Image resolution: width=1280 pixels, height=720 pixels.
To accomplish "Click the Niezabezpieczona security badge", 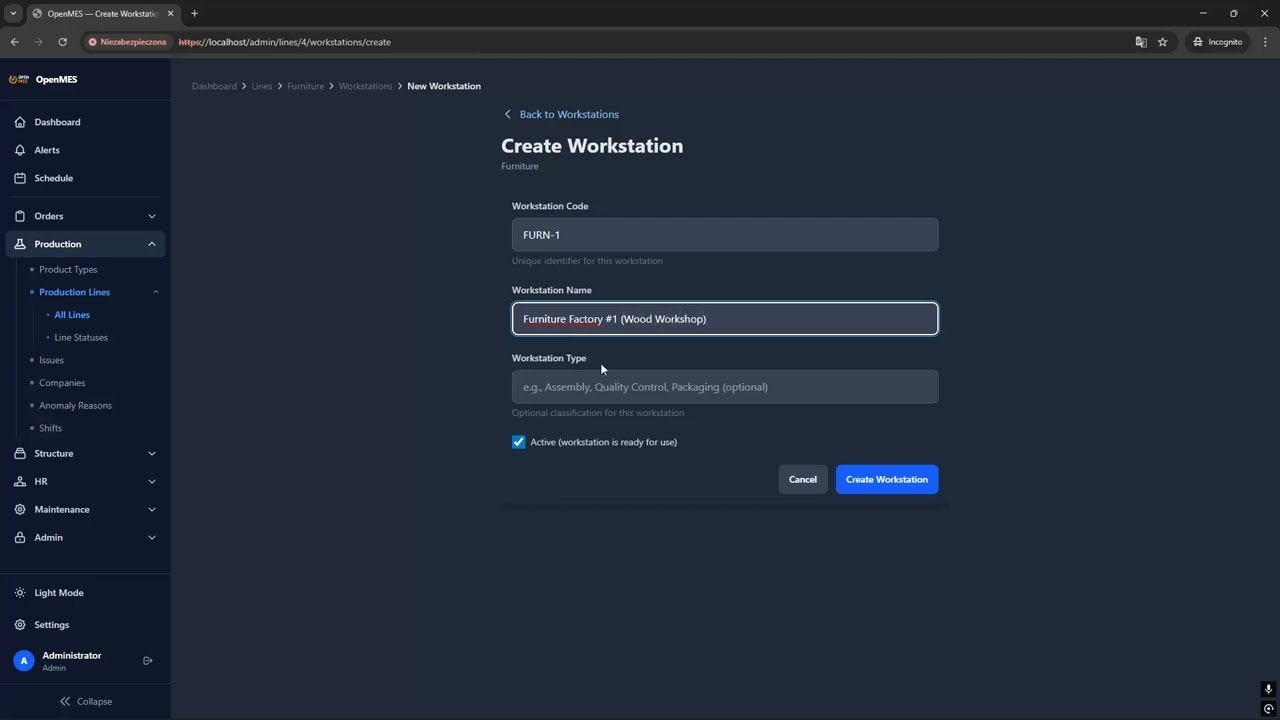I will 127,42.
